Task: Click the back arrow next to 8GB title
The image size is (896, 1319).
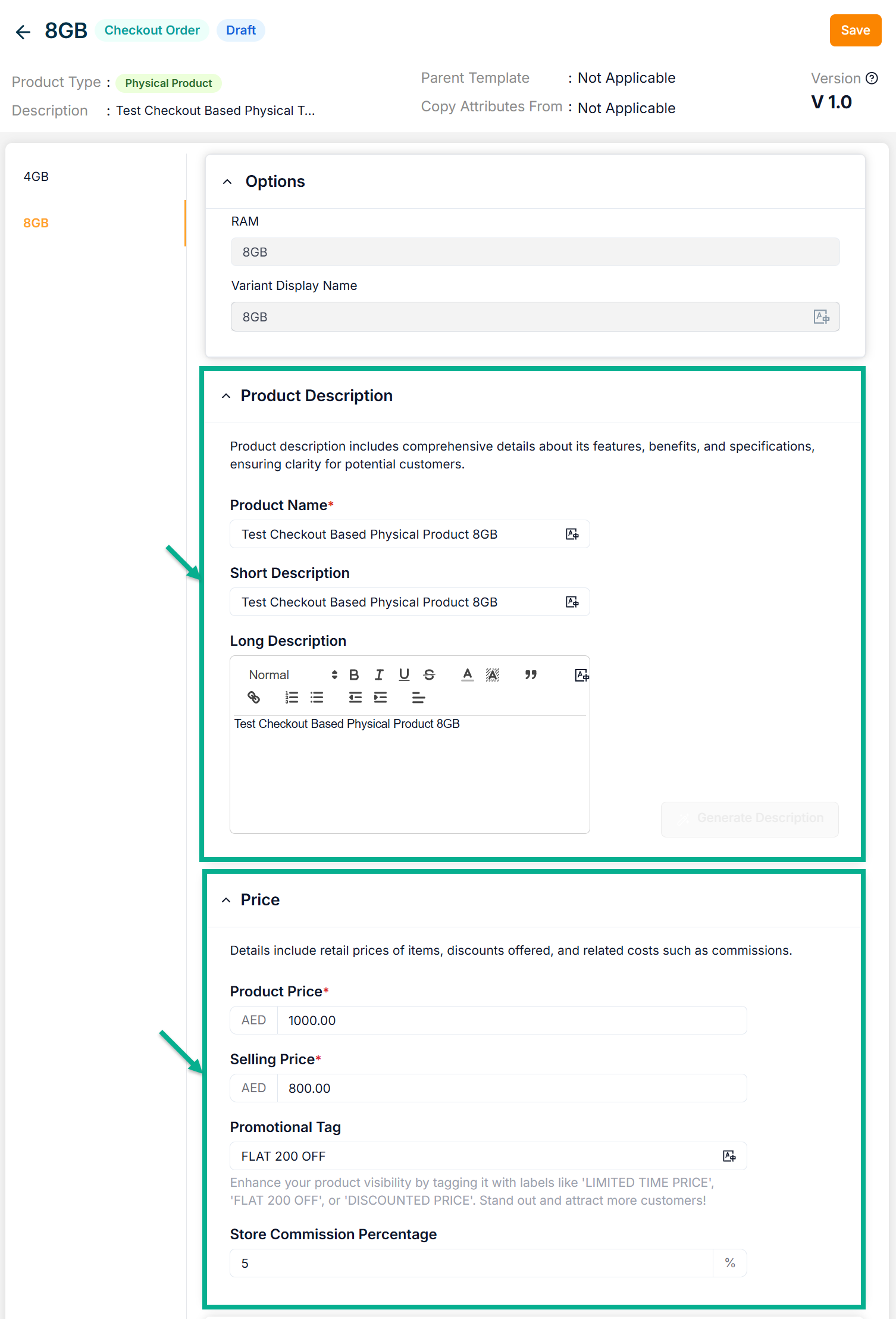Action: click(x=23, y=32)
